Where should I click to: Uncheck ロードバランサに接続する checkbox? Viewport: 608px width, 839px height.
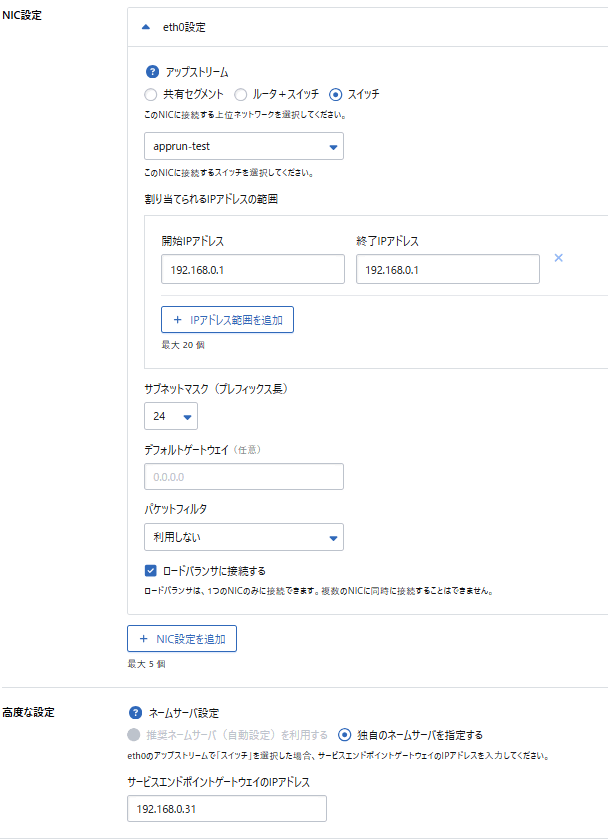[150, 570]
